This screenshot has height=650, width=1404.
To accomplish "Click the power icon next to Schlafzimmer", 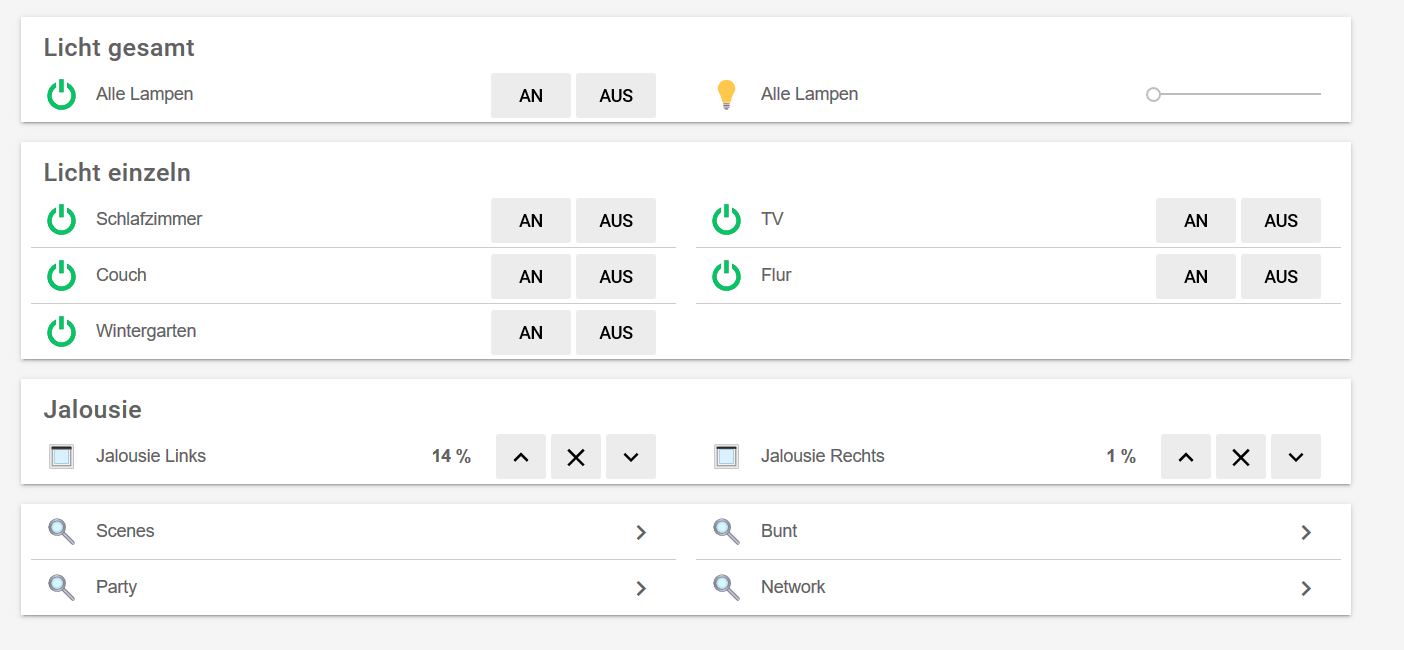I will tap(62, 220).
